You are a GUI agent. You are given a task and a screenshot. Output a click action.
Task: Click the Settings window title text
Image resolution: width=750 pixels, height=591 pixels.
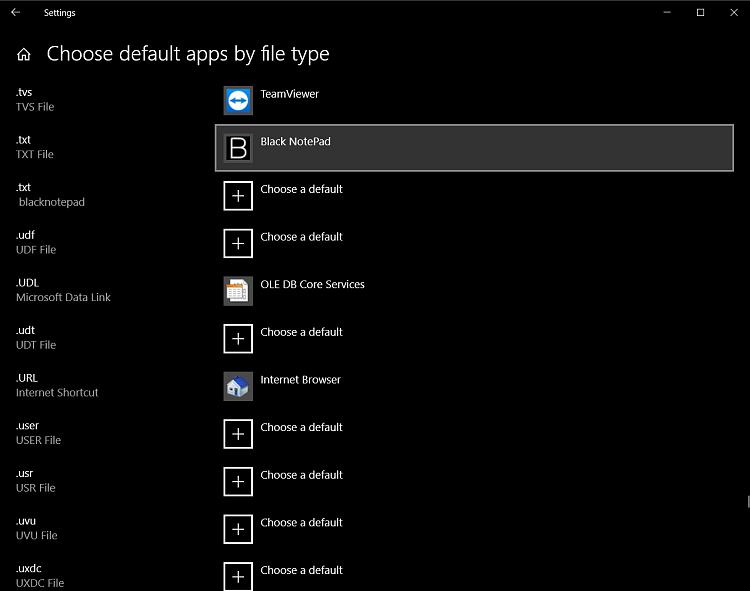pyautogui.click(x=59, y=13)
